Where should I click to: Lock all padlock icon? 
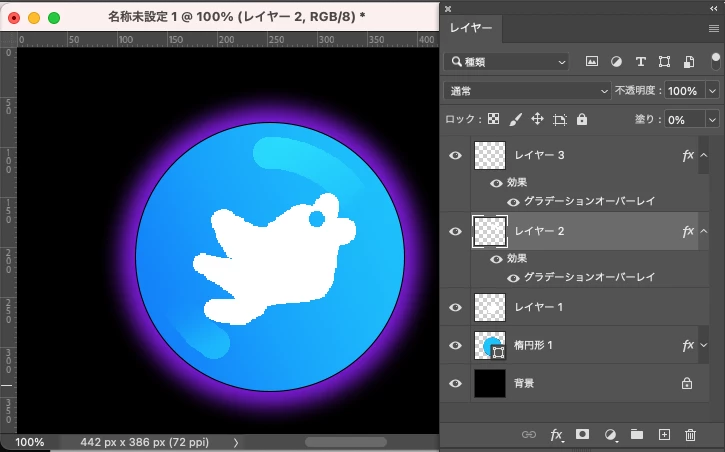(x=582, y=119)
